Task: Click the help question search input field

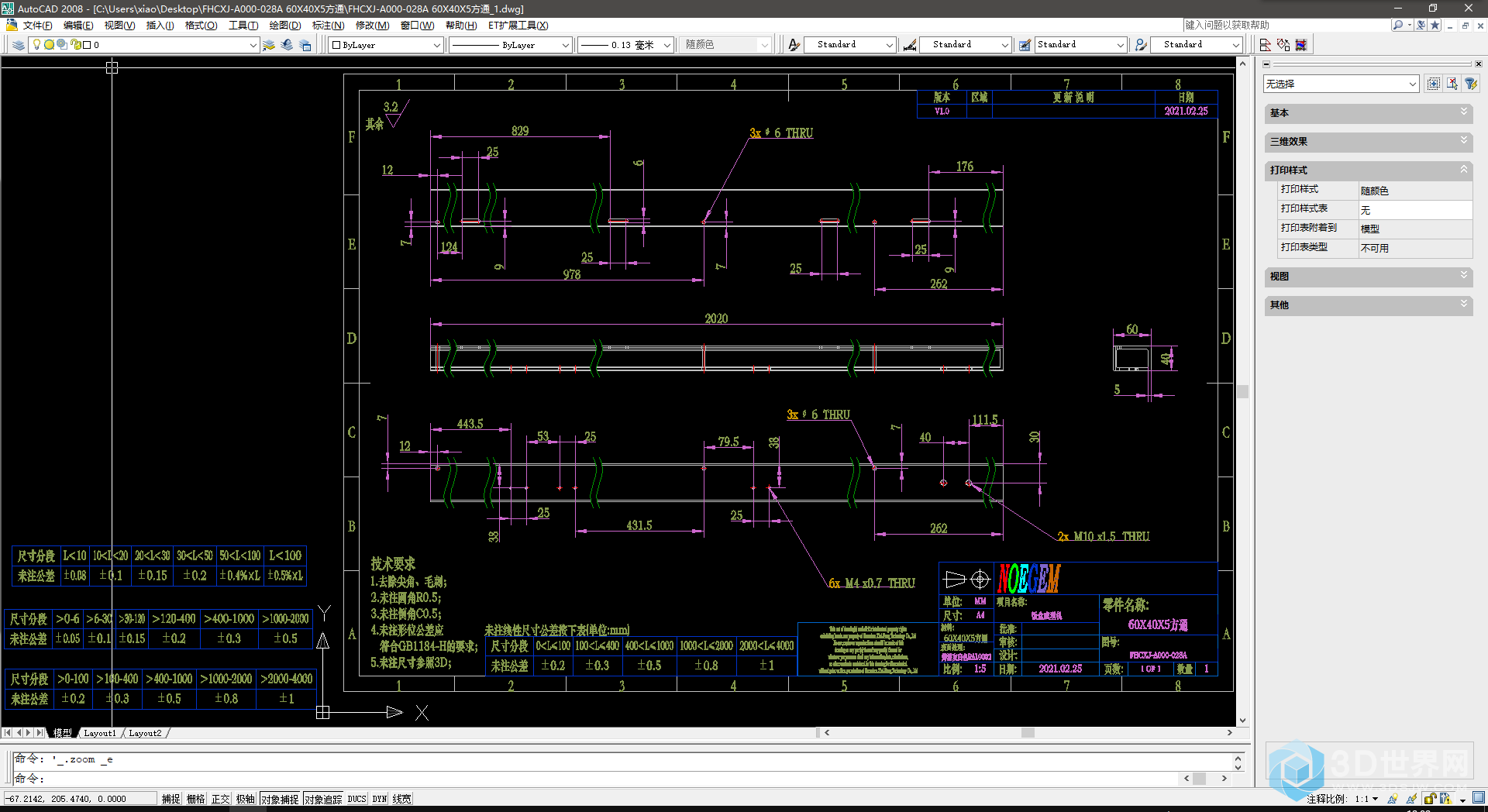Action: pos(1286,25)
